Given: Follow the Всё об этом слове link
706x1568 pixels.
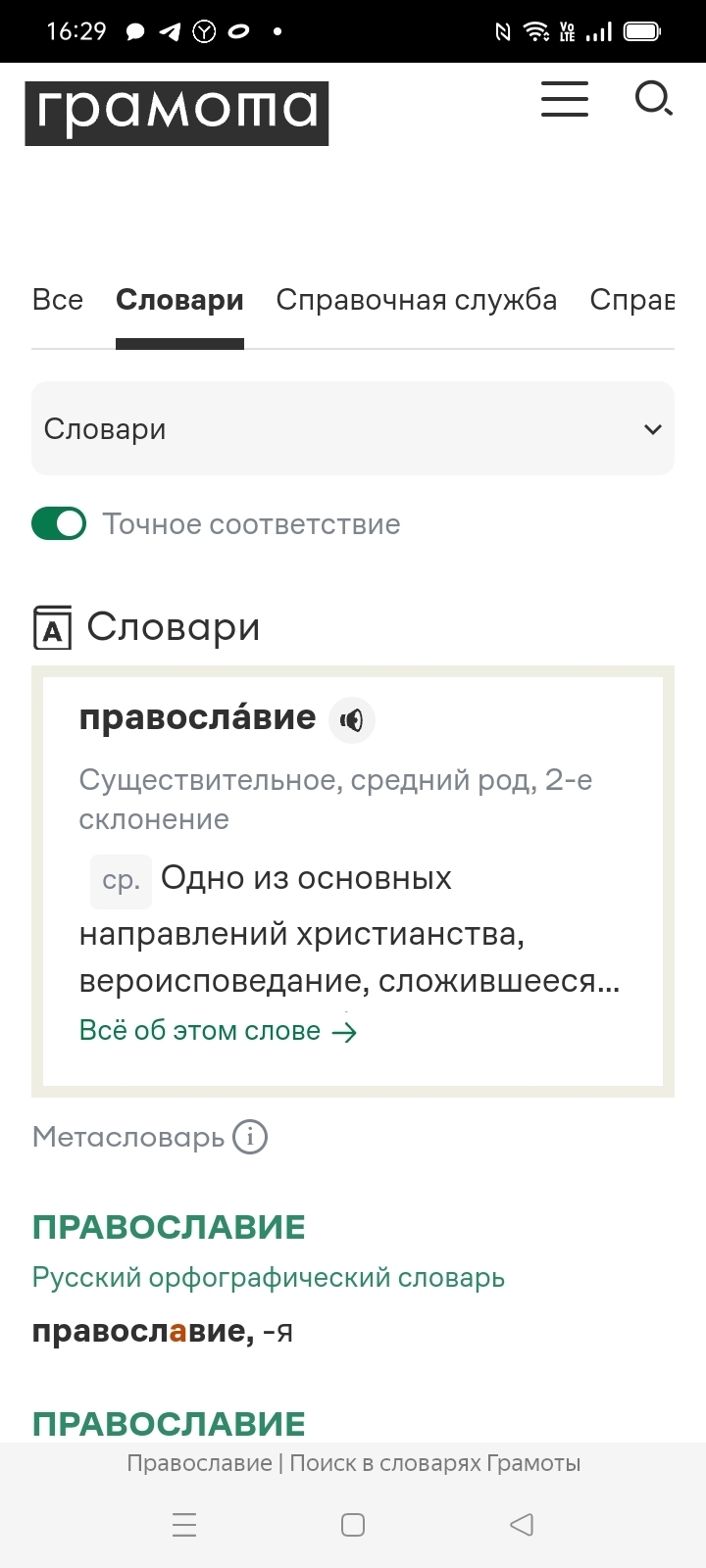Looking at the screenshot, I should point(219,1031).
